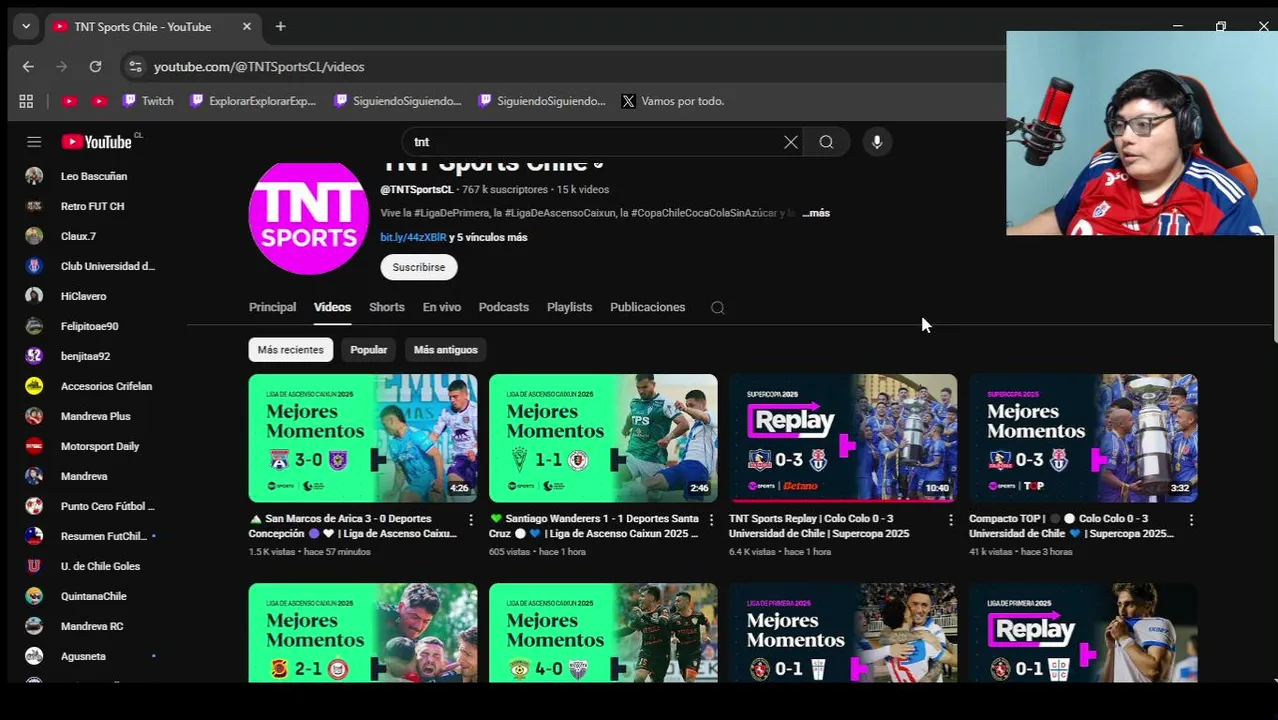The height and width of the screenshot is (720, 1278).
Task: Open options menu for San Marcos de Arica video
Action: pyautogui.click(x=471, y=520)
